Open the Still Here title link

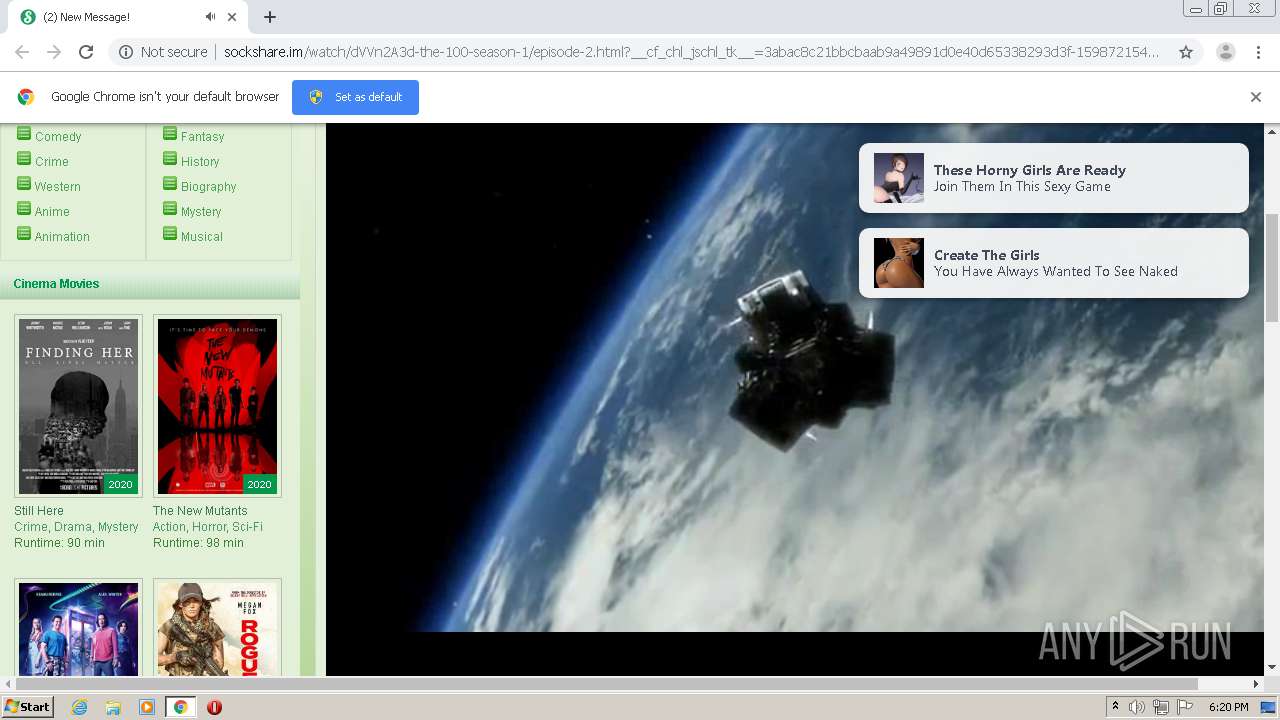39,511
